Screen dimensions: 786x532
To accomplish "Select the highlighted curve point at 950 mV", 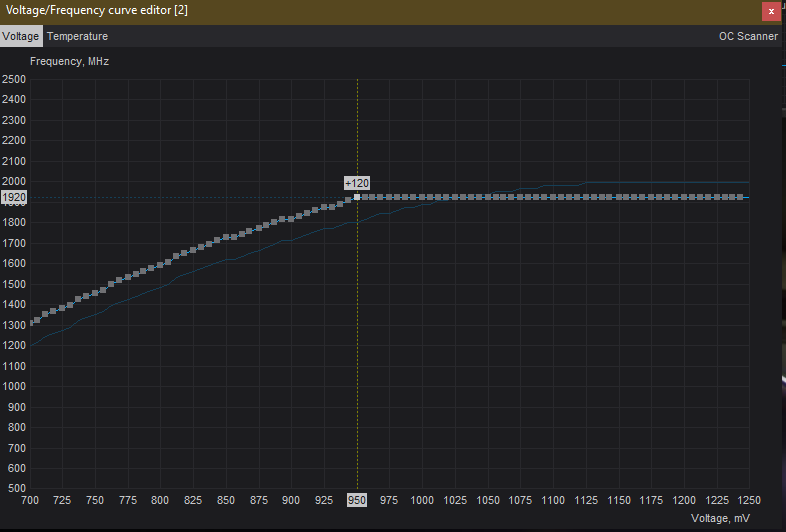I will tap(357, 197).
